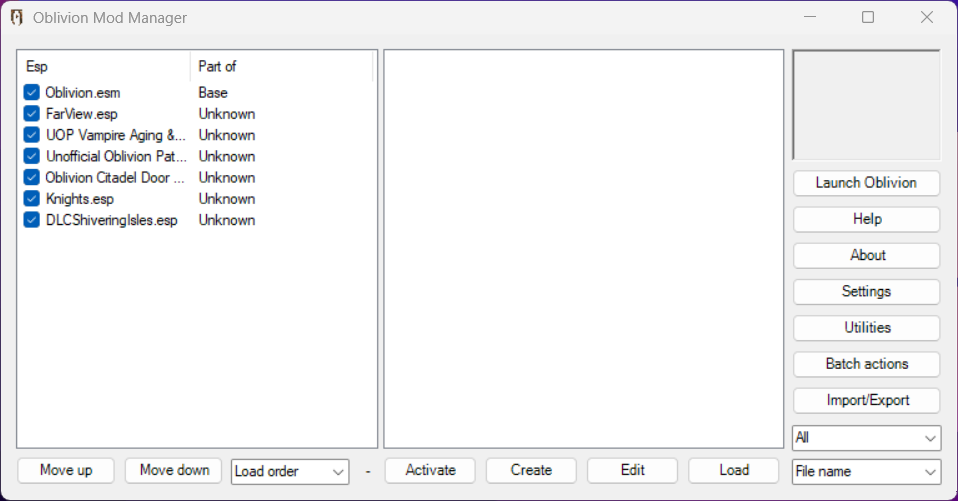Select the FarView.esp row name
Image resolution: width=958 pixels, height=501 pixels.
pos(81,114)
